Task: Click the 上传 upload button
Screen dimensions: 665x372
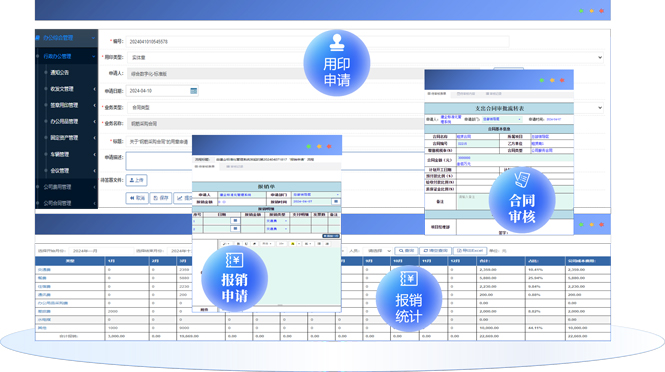Action: tap(137, 180)
